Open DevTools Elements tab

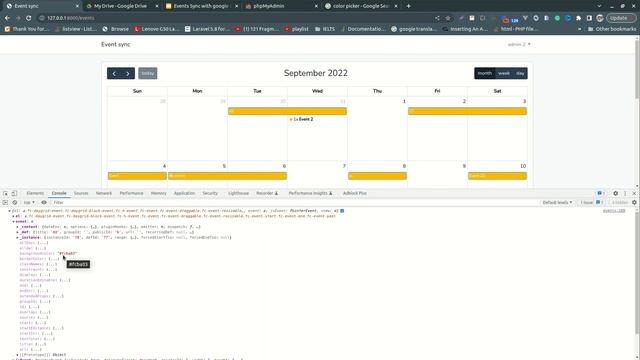pos(35,193)
